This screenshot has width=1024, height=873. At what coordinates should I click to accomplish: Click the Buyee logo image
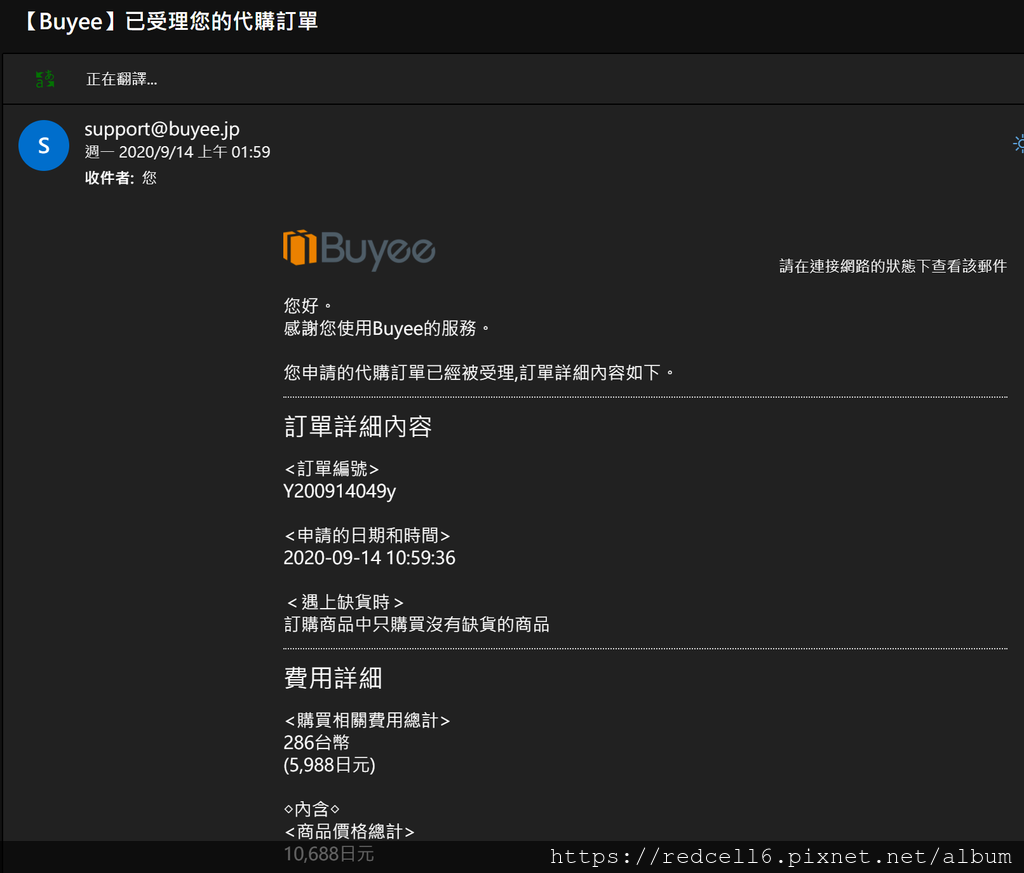tap(359, 249)
